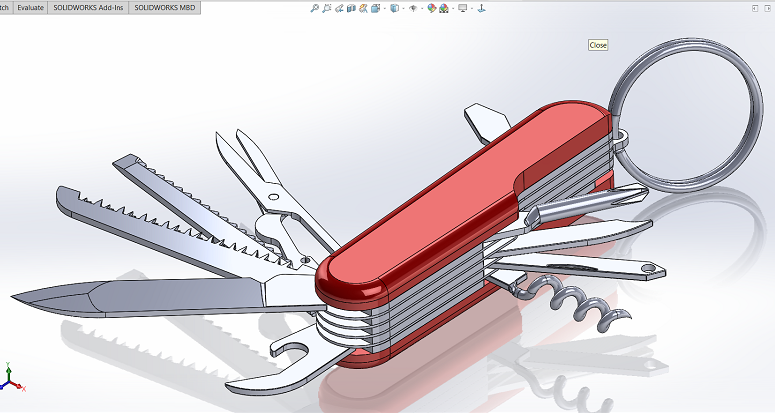775x413 pixels.
Task: Open the SOLIDWORKS MBD tab
Action: [x=165, y=7]
